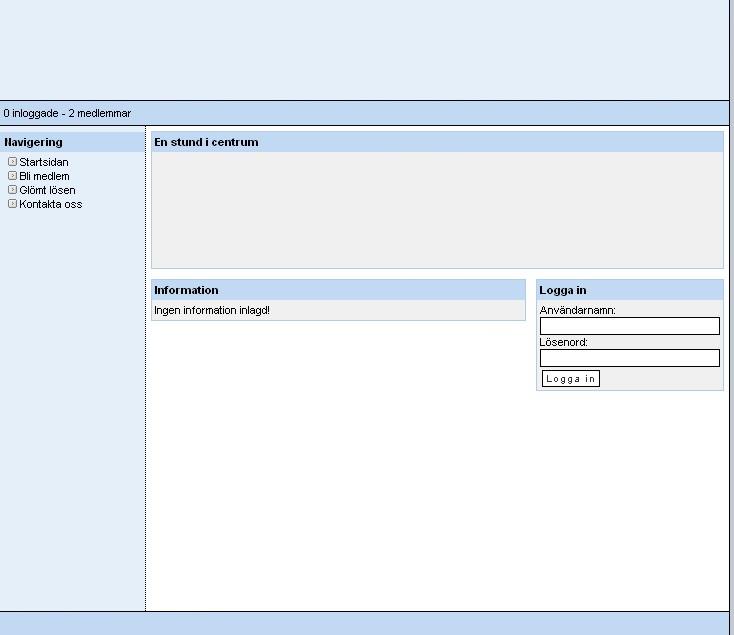Focus the Användarnamn input field
The width and height of the screenshot is (734, 635).
[x=630, y=326]
